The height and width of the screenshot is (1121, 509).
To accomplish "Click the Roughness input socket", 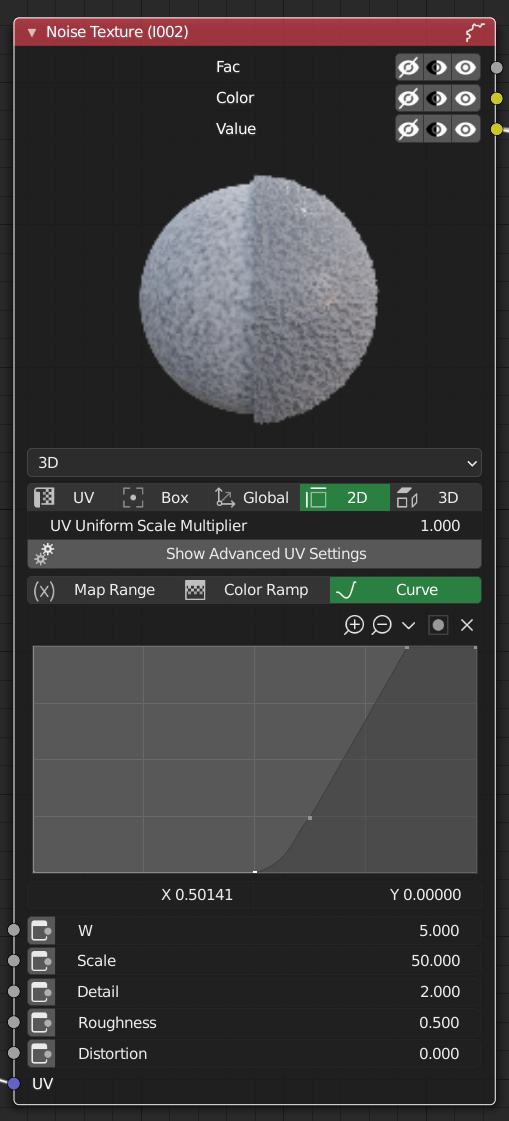I will 14,1023.
